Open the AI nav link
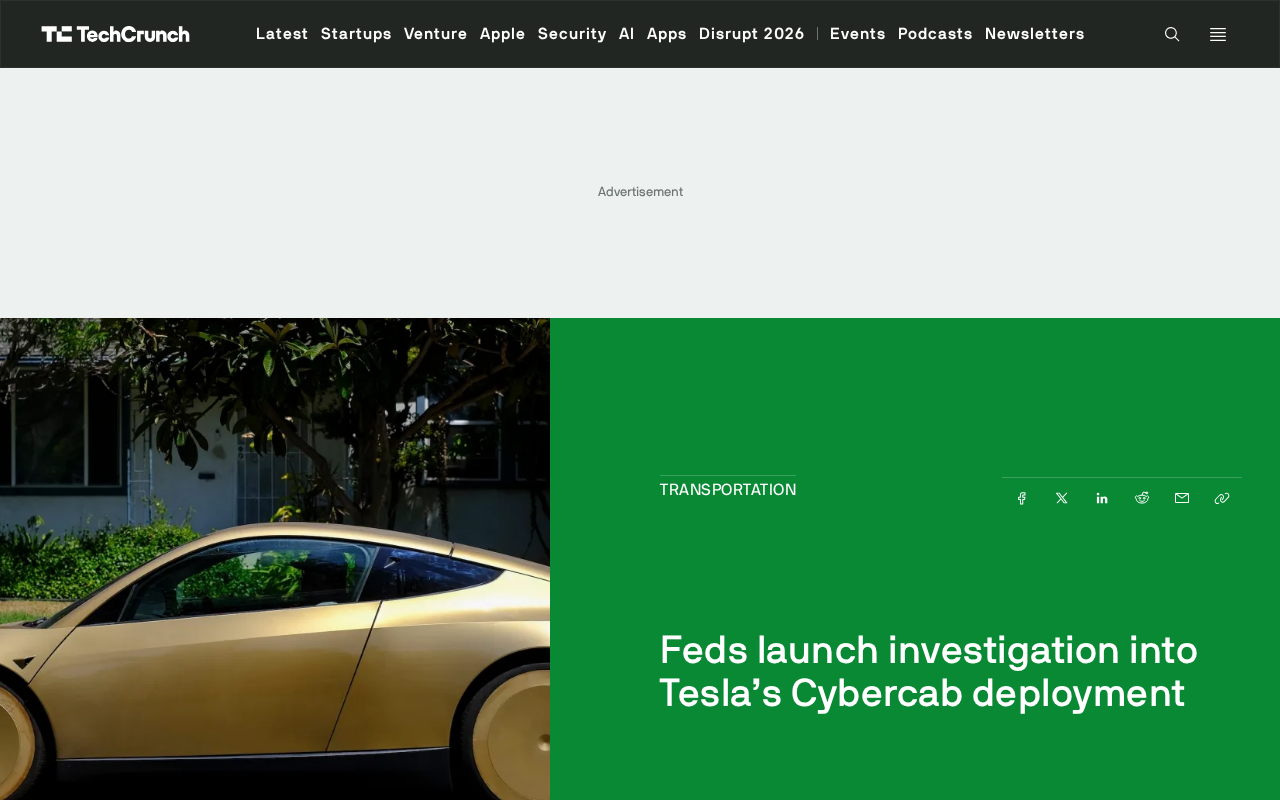 (x=627, y=34)
